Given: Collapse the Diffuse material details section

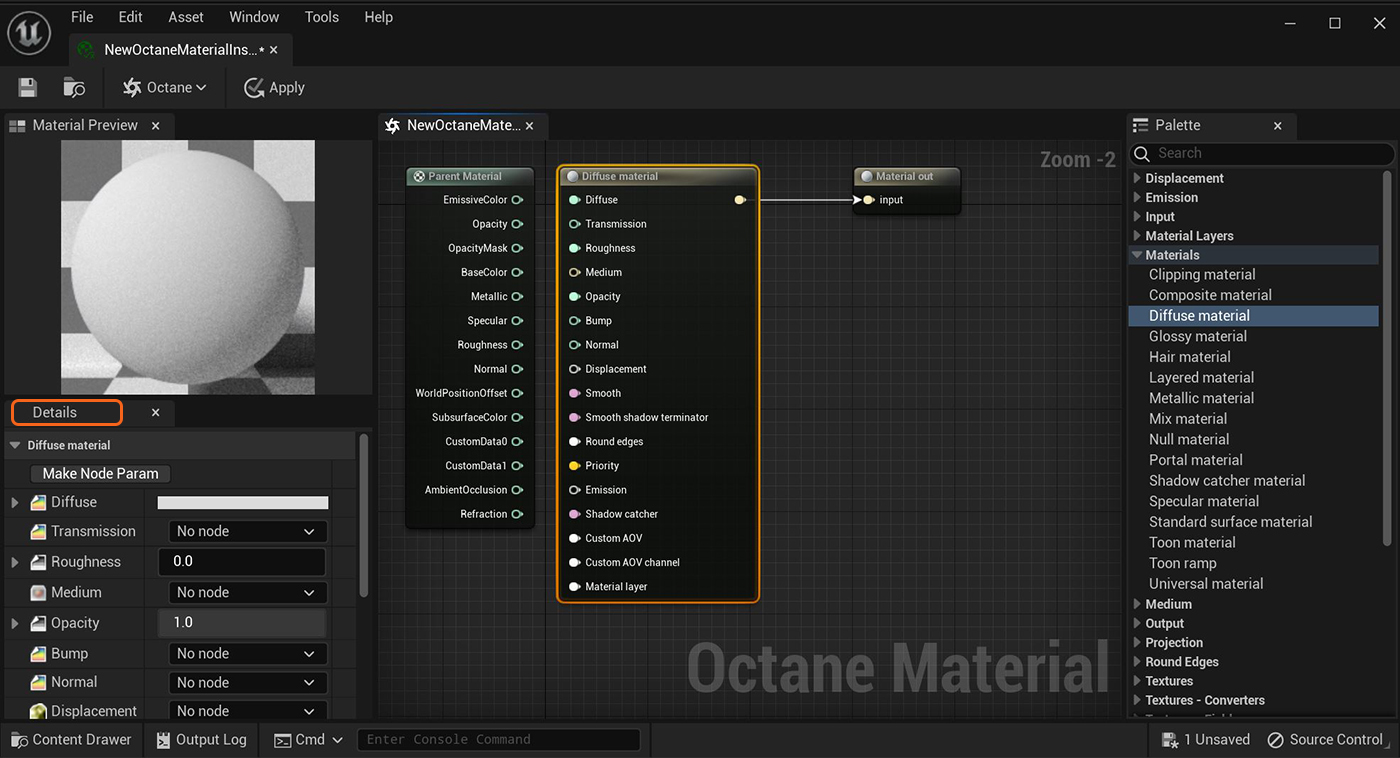Looking at the screenshot, I should (x=15, y=445).
